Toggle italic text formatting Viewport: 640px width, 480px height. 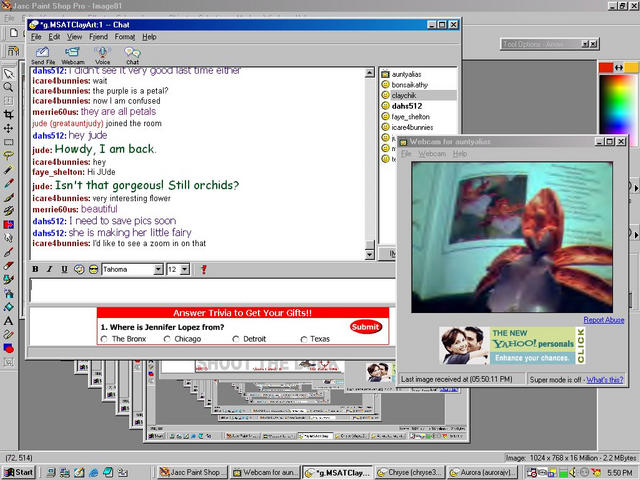coord(49,269)
